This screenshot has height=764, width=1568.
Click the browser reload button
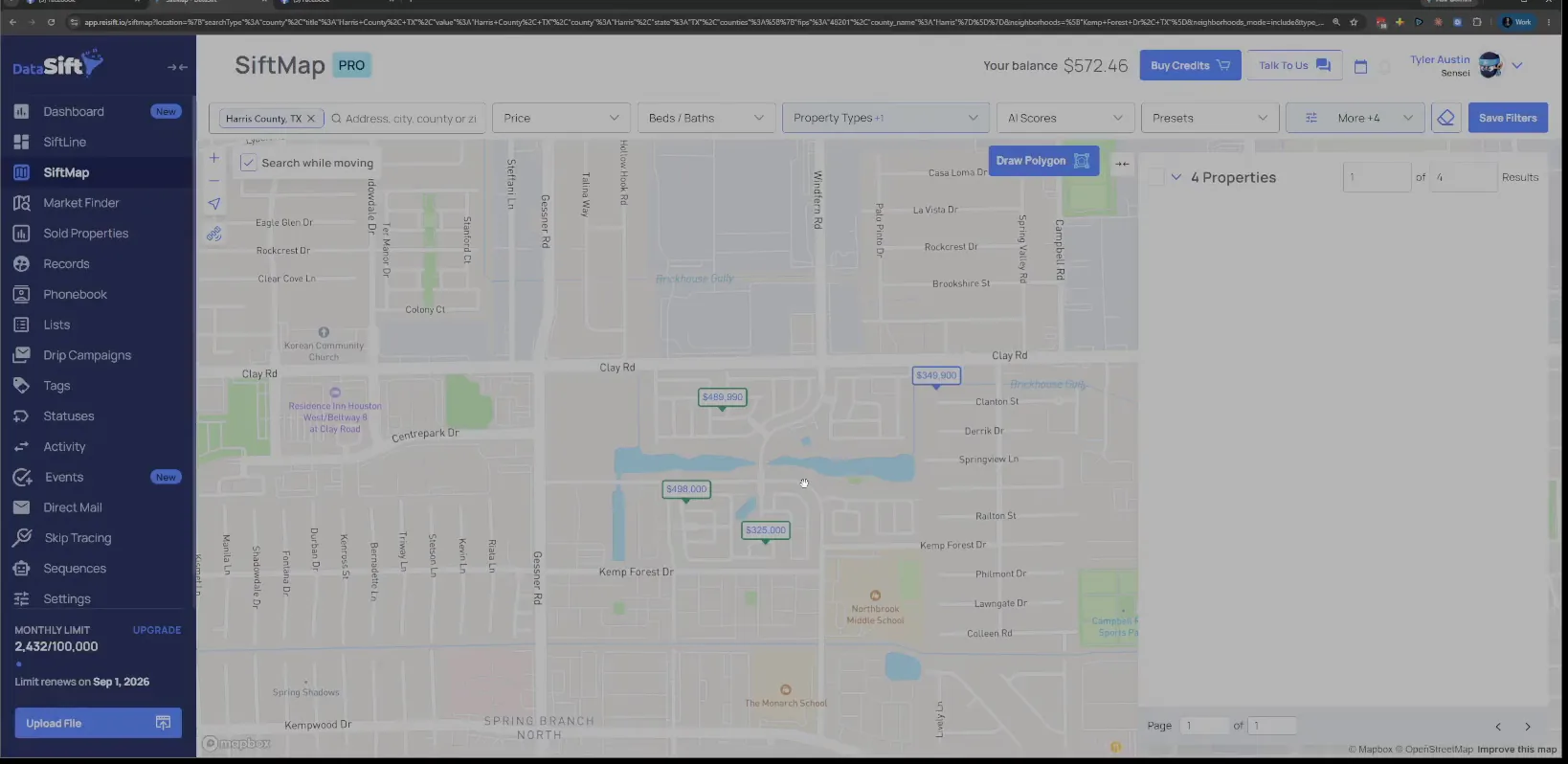(x=51, y=22)
